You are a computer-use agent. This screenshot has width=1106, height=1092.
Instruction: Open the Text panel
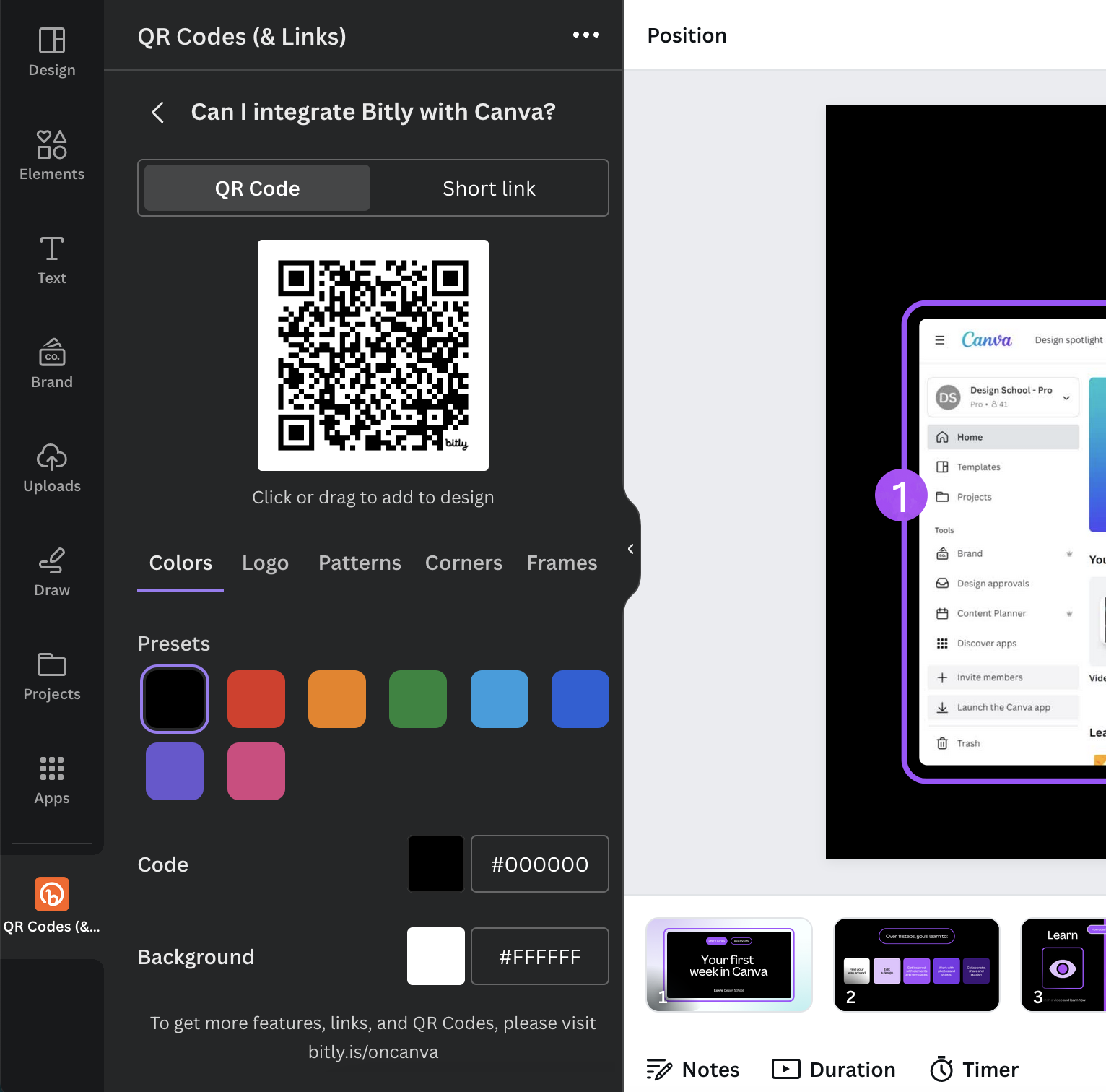tap(52, 260)
